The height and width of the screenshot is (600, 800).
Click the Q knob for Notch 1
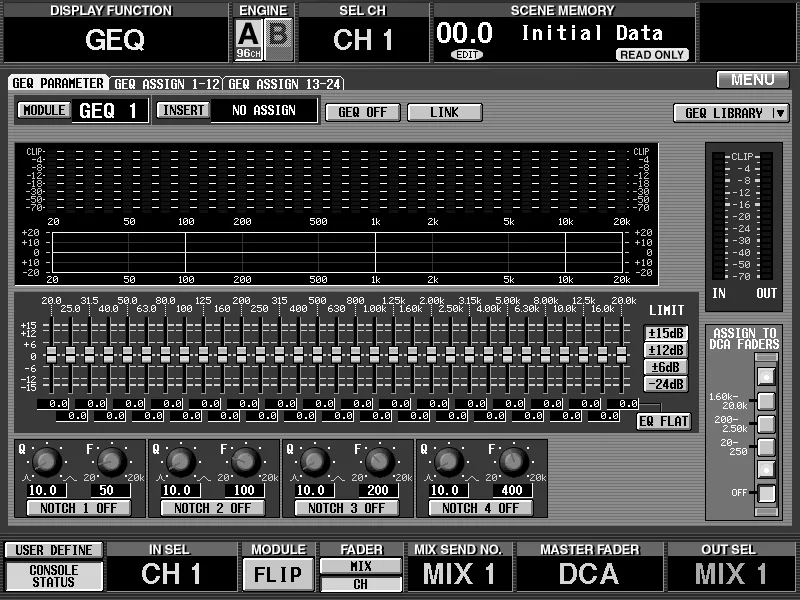point(46,461)
